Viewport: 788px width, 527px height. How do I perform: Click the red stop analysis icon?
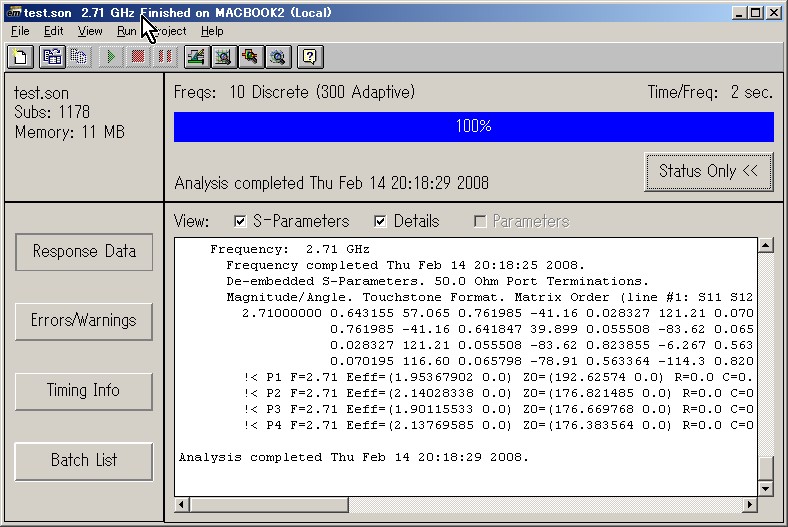click(138, 56)
